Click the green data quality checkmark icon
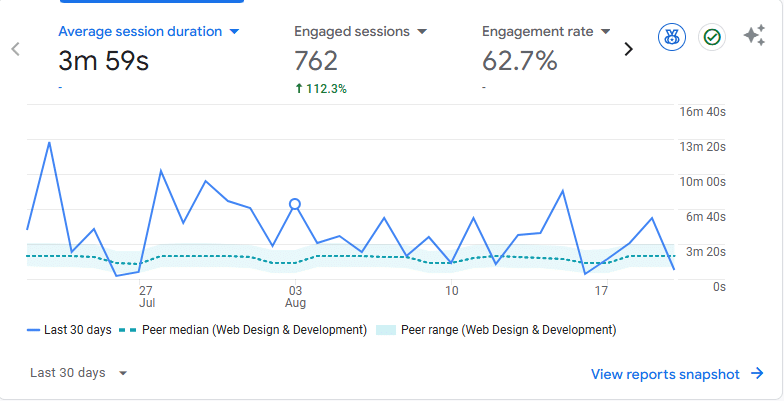784x401 pixels. tap(712, 37)
